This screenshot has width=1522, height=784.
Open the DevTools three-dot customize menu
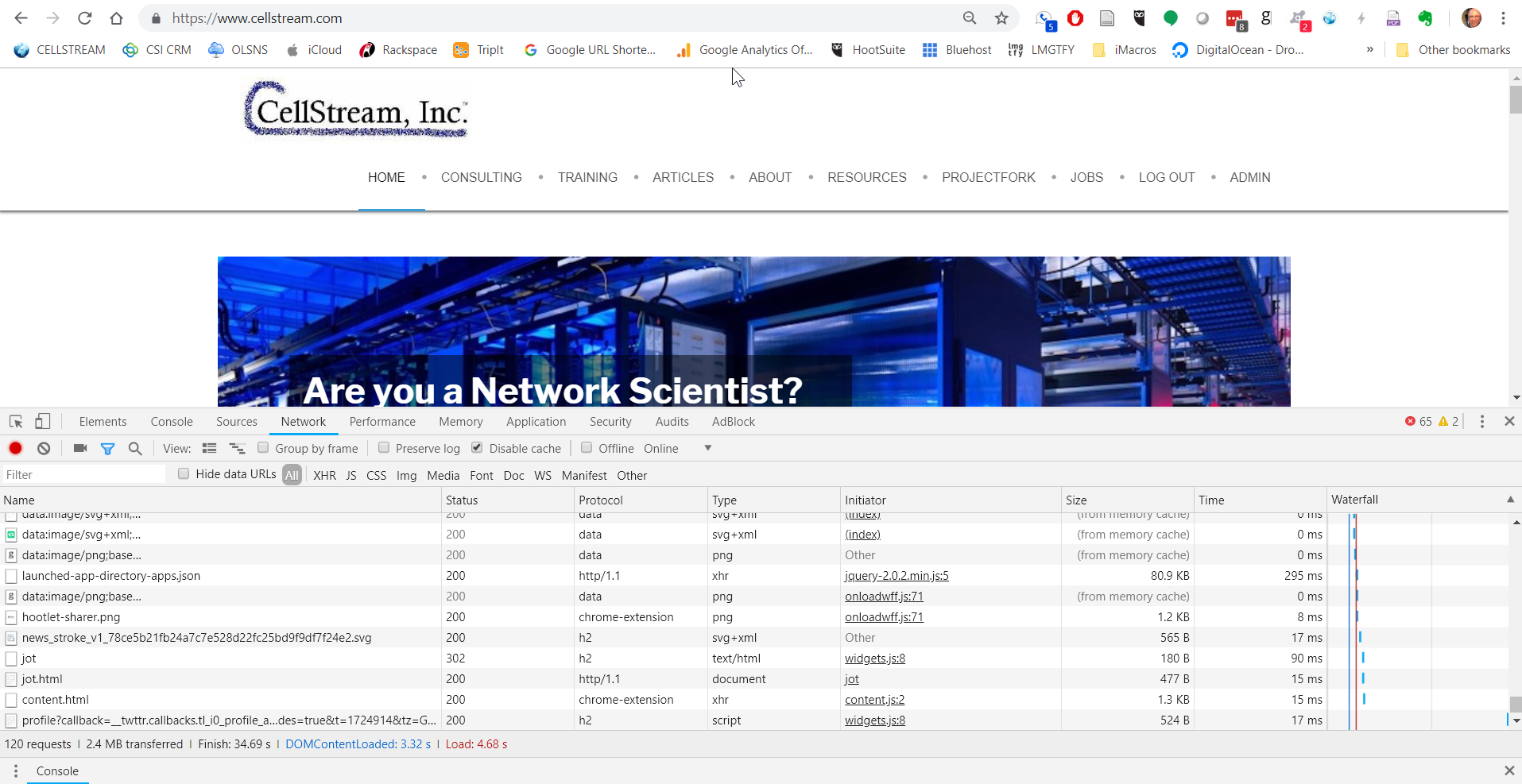tap(1481, 422)
